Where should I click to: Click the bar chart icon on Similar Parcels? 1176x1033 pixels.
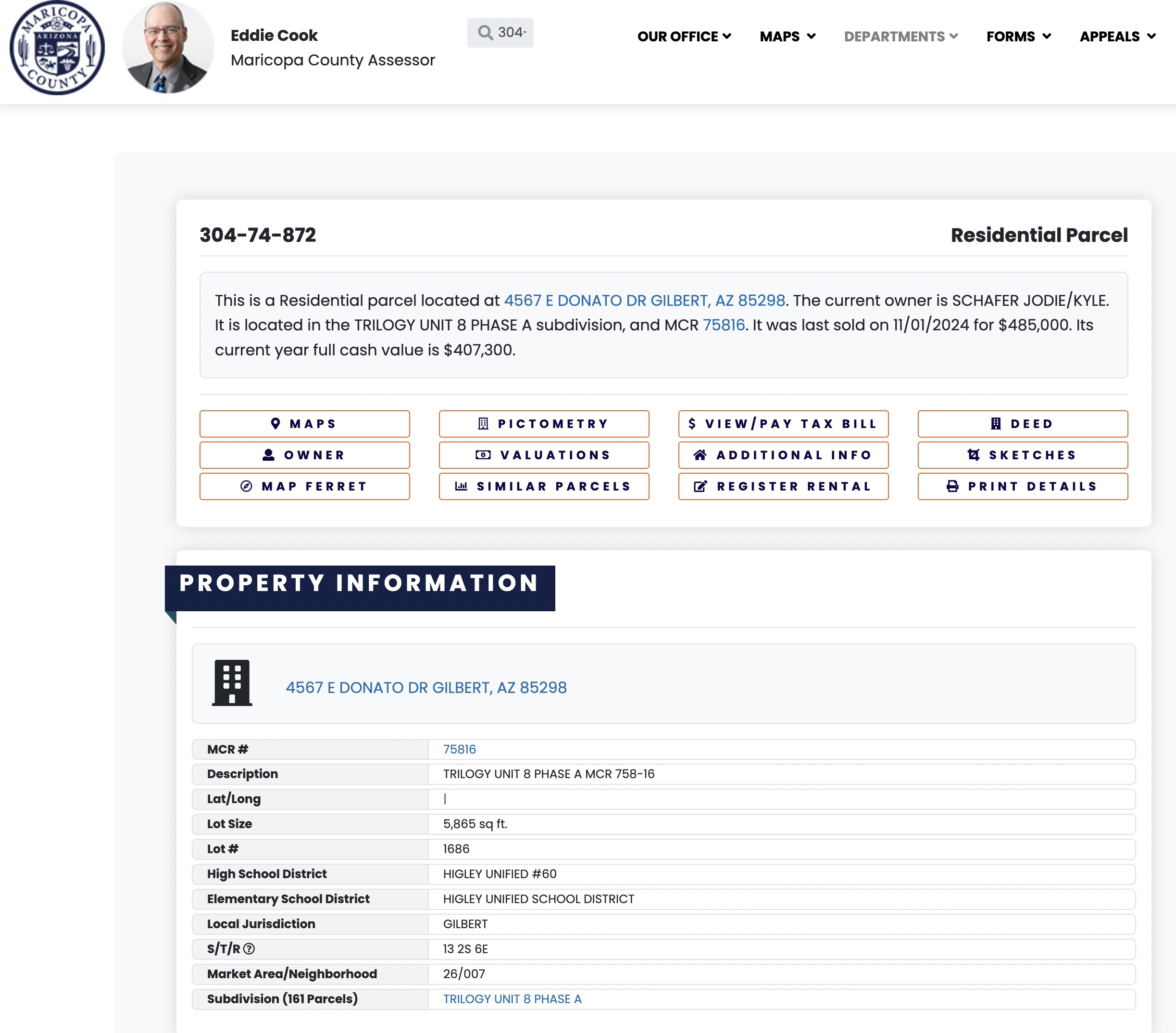tap(462, 486)
